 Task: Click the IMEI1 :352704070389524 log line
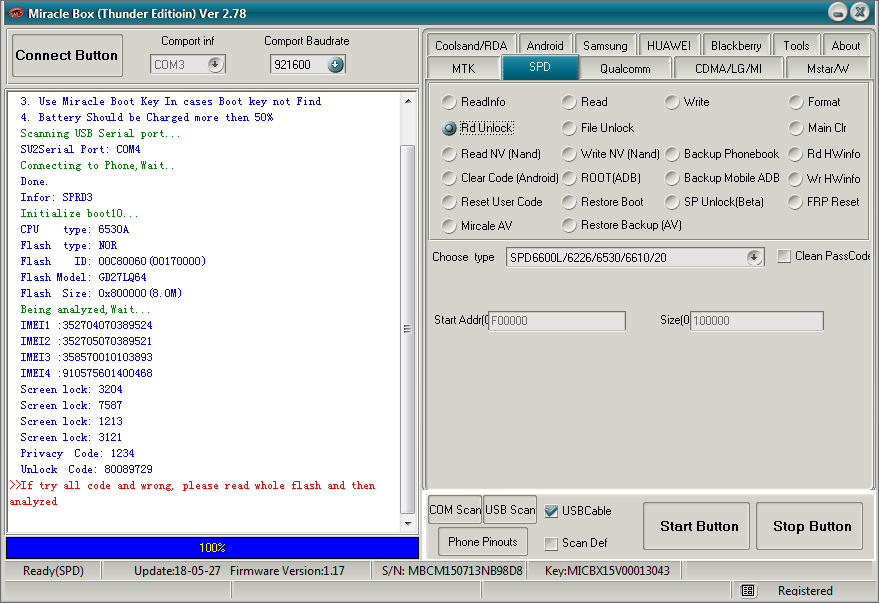click(x=86, y=325)
